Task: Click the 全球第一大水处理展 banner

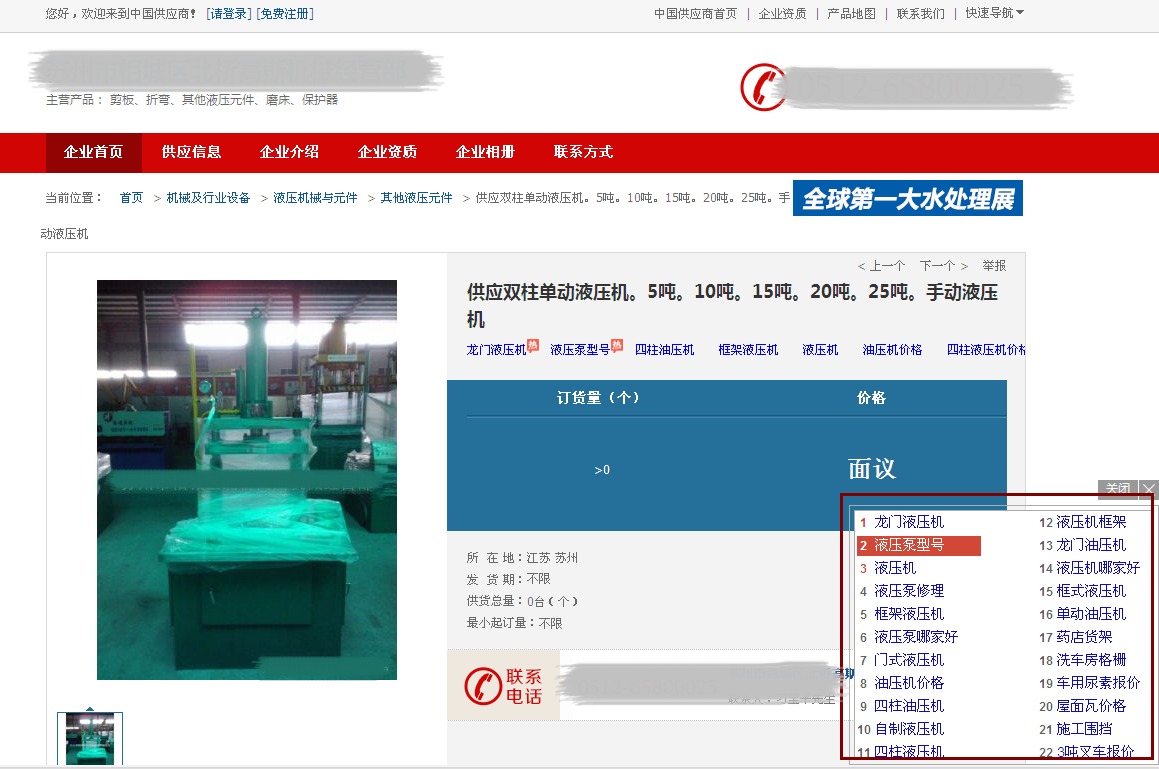Action: click(907, 198)
